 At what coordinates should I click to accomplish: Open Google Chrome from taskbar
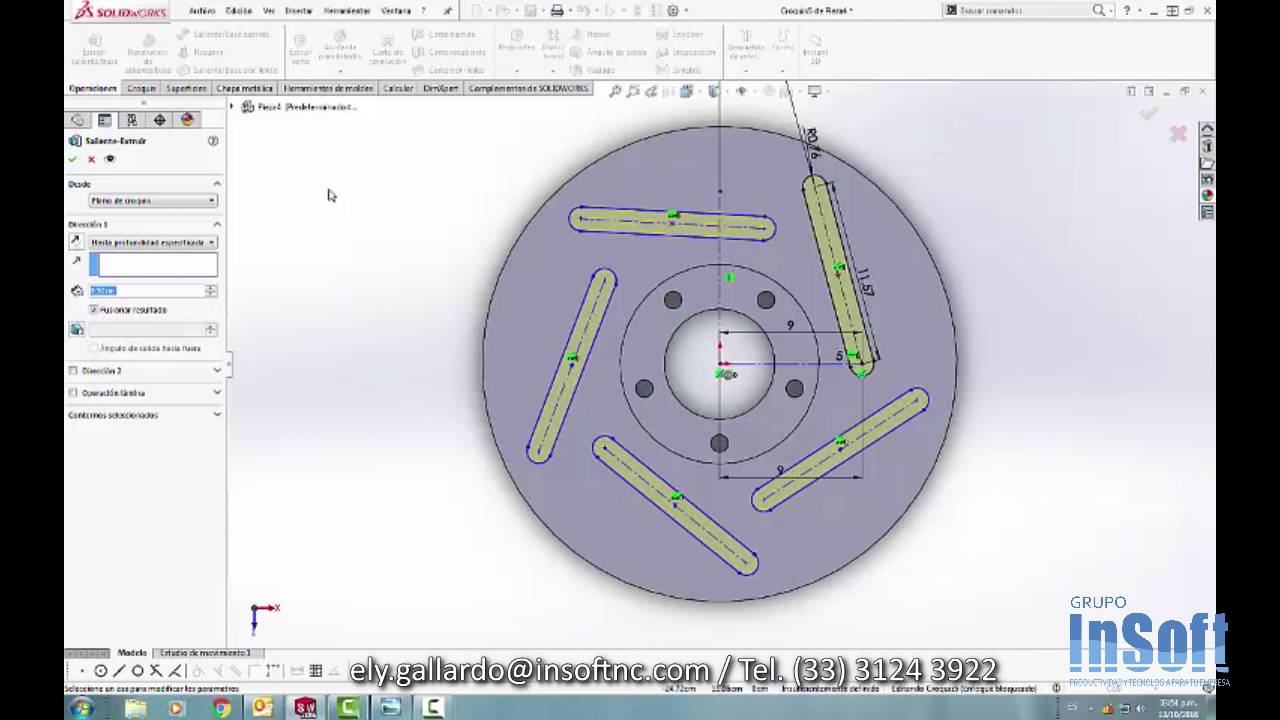221,708
